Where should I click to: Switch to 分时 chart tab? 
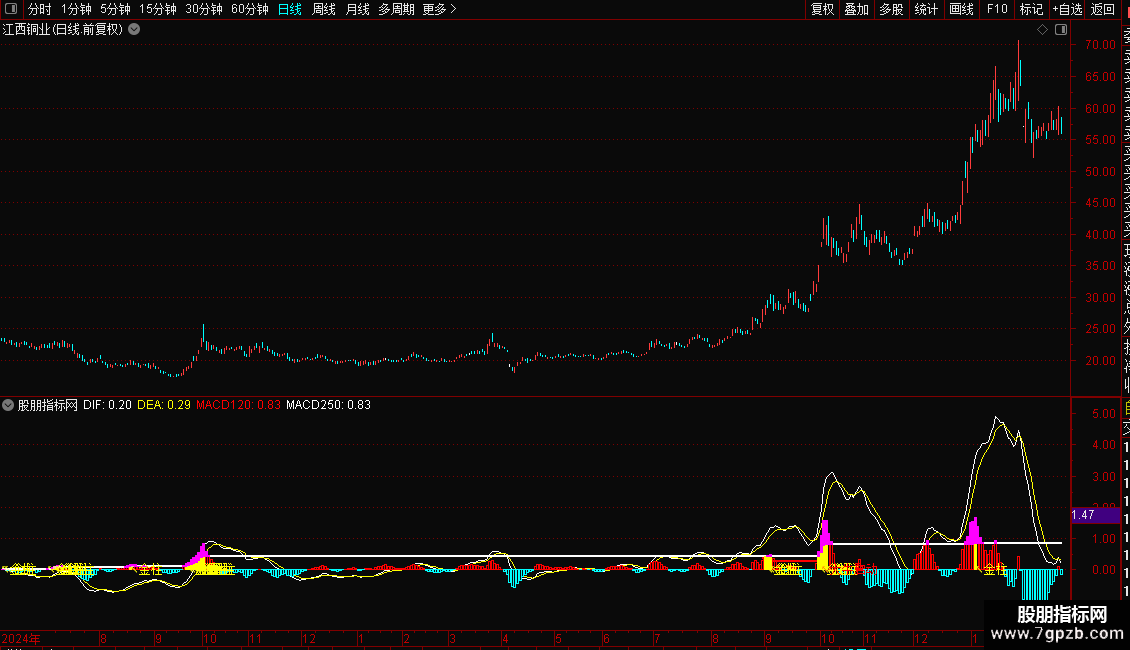coord(40,9)
